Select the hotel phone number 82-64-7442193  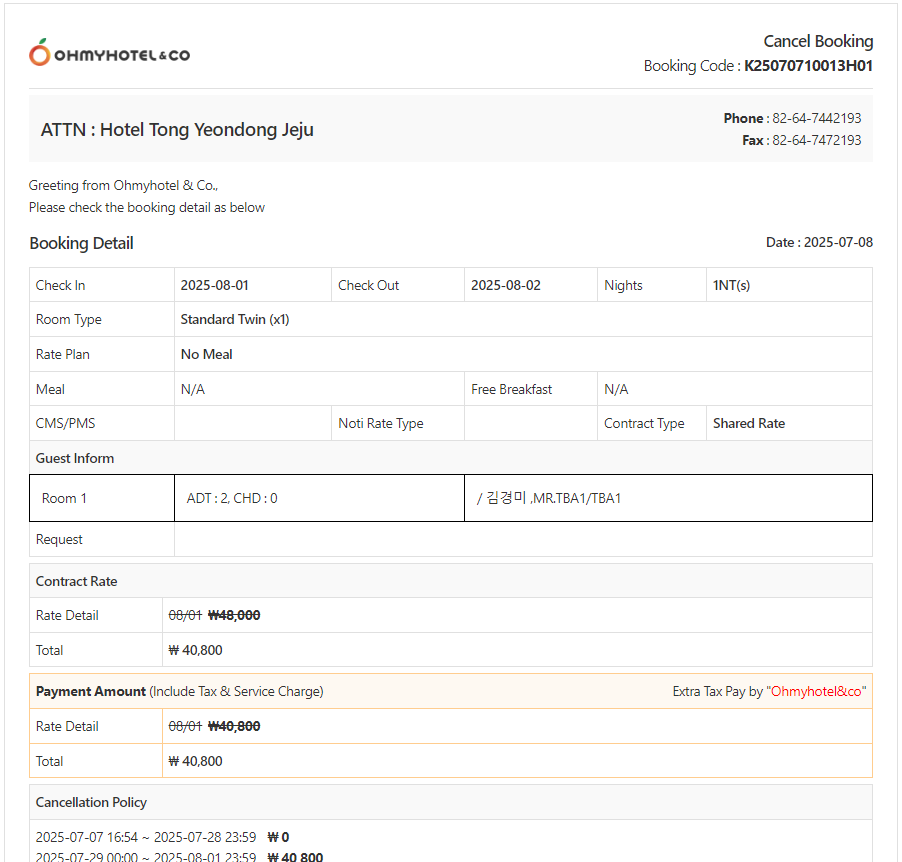(x=816, y=118)
